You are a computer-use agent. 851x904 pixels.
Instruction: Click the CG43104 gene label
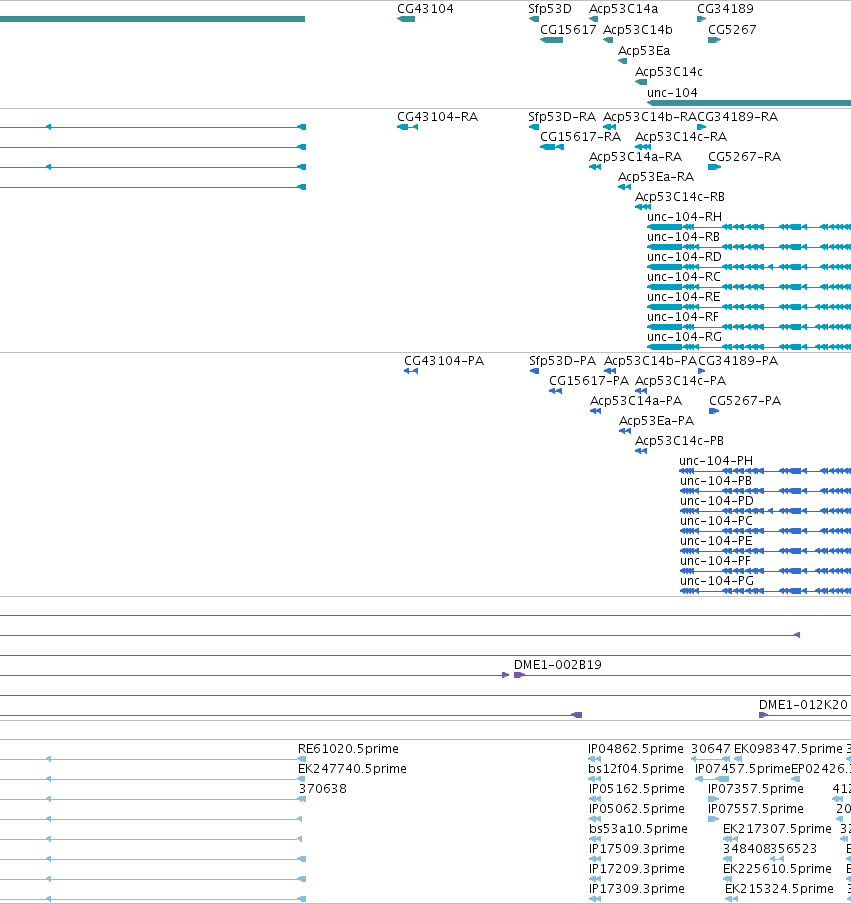[425, 9]
